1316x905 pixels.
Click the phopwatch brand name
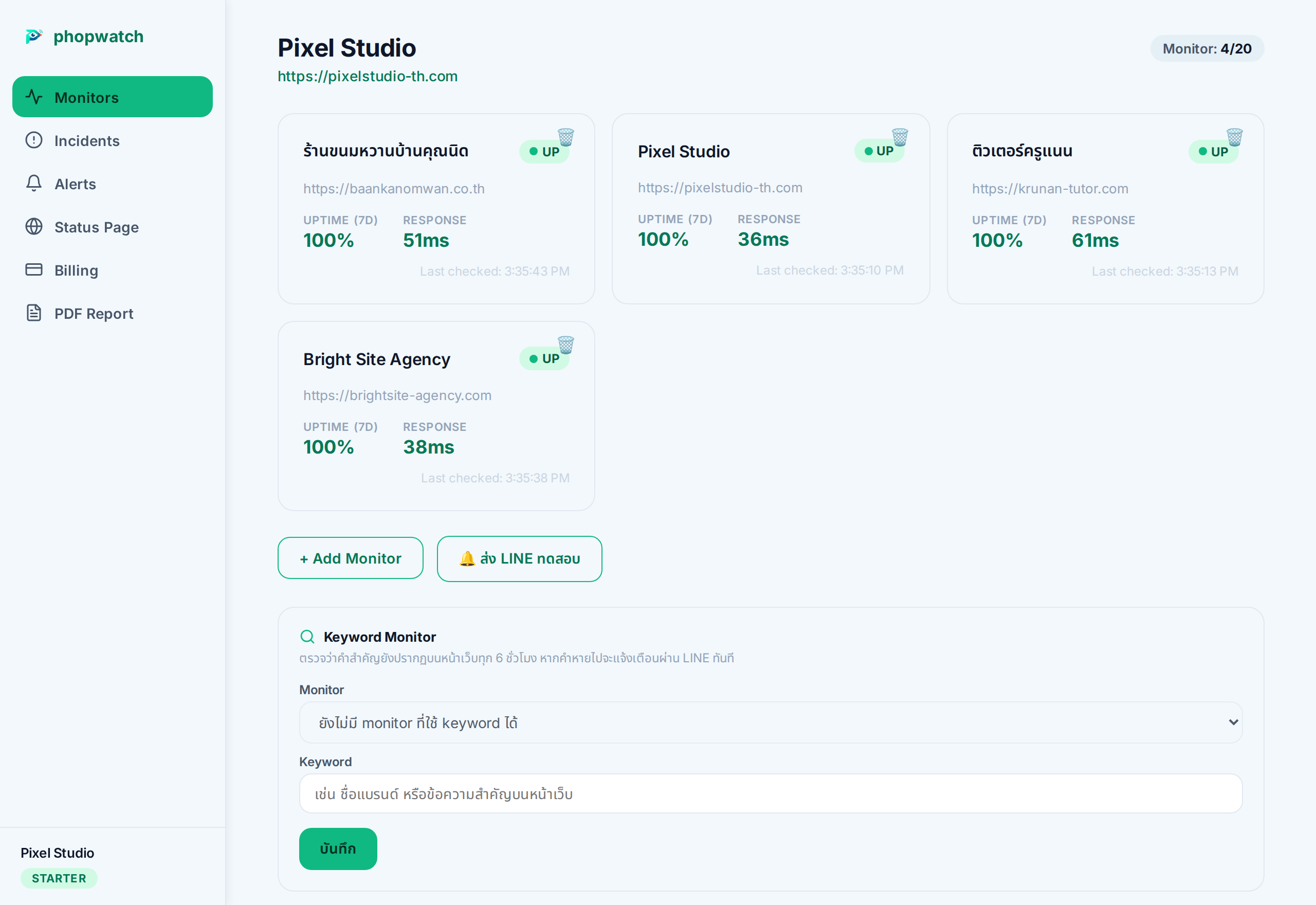(99, 37)
